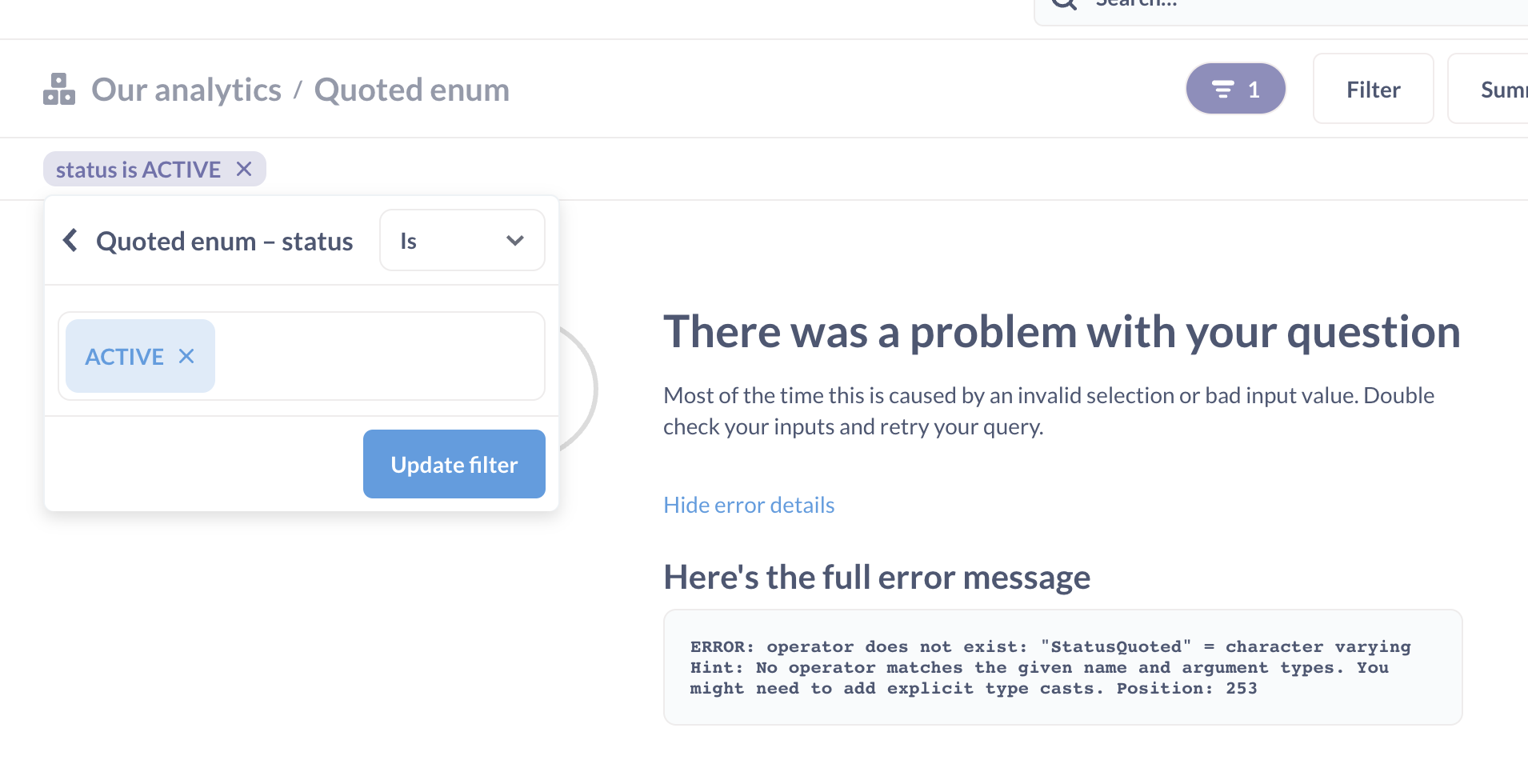Remove the status is ACTIVE filter chip
This screenshot has width=1528, height=784.
(x=245, y=169)
